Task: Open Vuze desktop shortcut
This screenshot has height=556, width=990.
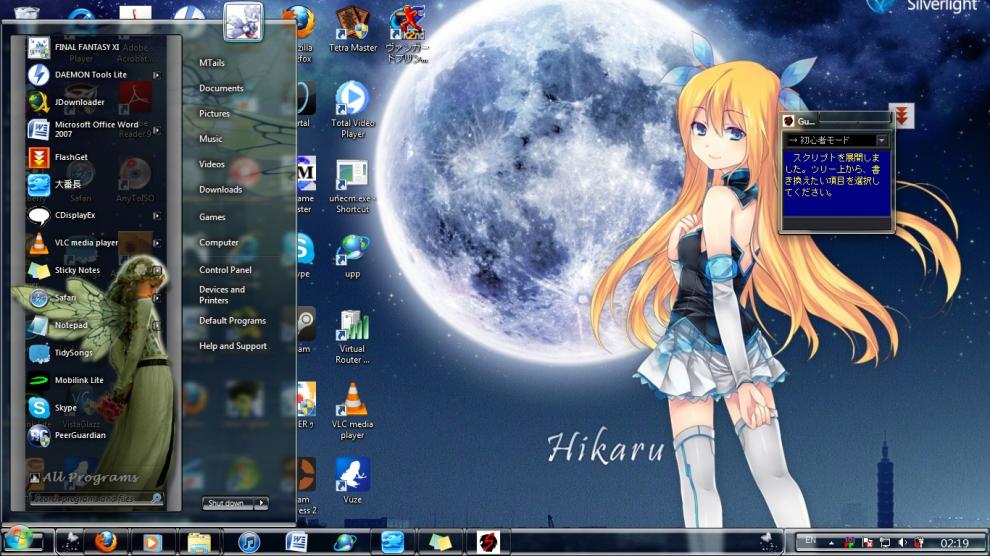Action: [x=352, y=481]
